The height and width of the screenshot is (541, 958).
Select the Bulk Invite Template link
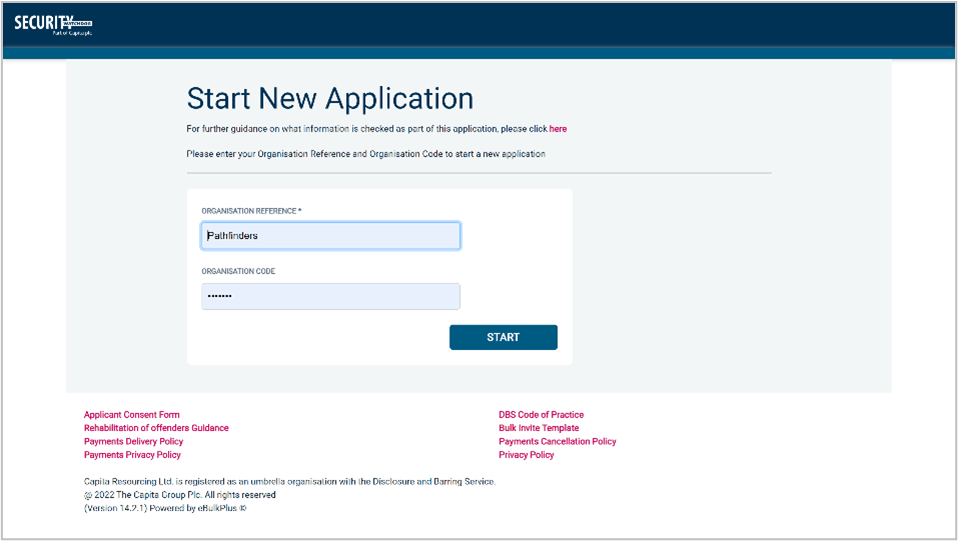coord(539,428)
